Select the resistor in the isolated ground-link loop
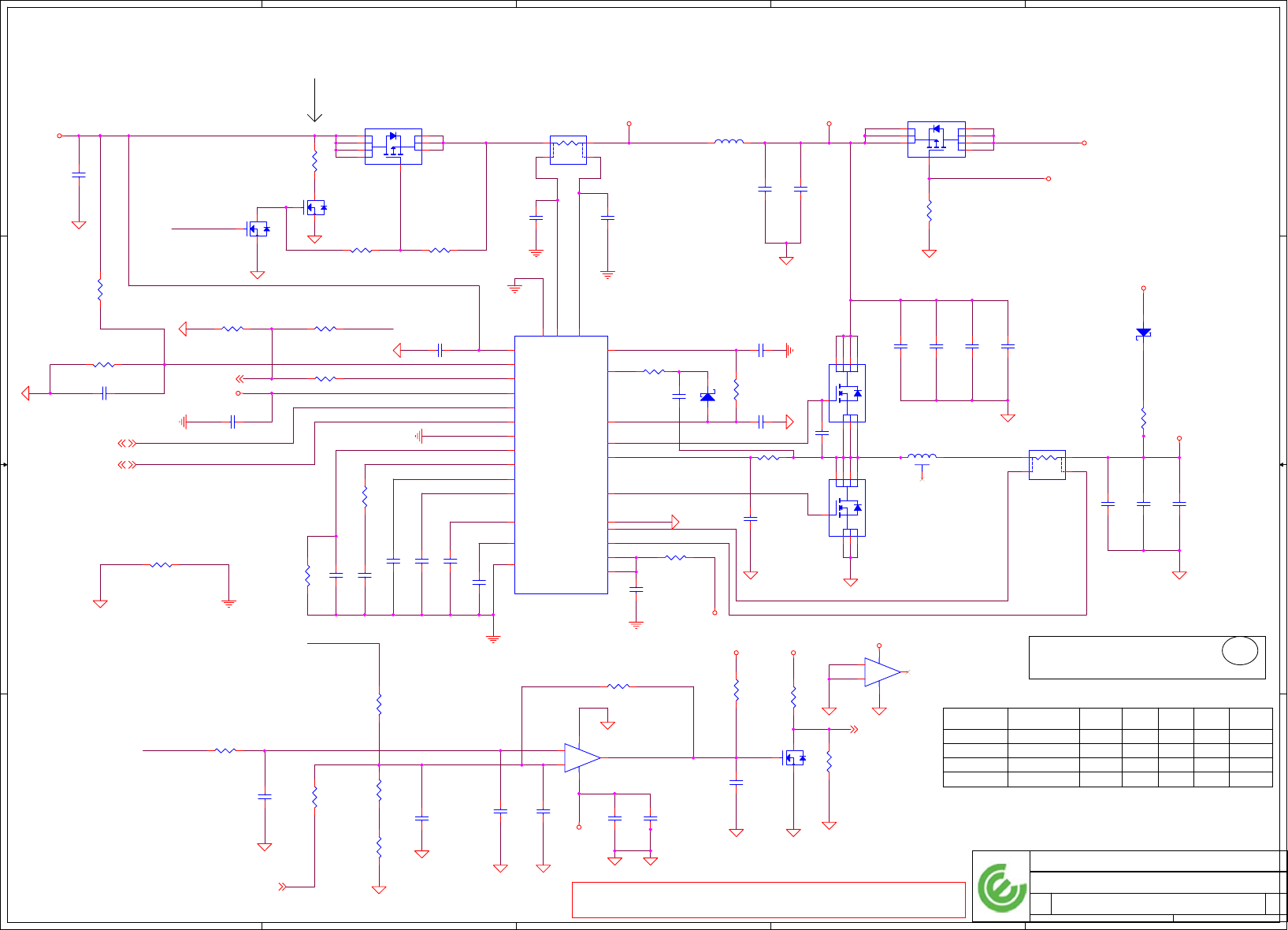This screenshot has height=930, width=1288. pyautogui.click(x=161, y=564)
